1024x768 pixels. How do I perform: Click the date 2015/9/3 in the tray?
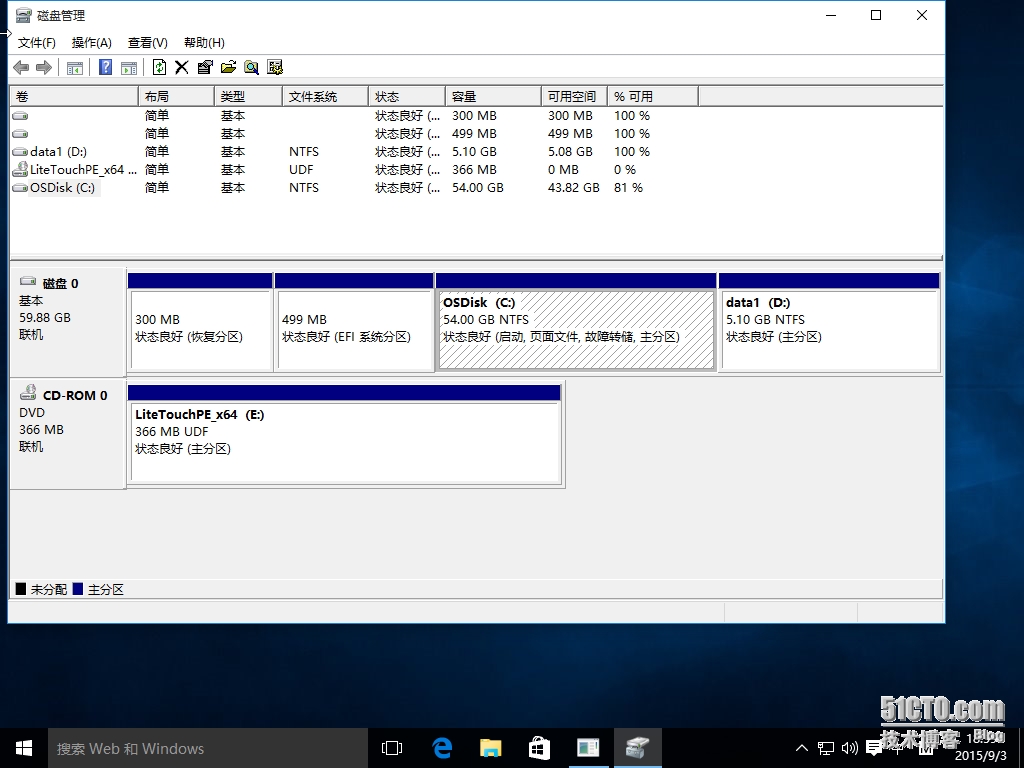[x=981, y=756]
